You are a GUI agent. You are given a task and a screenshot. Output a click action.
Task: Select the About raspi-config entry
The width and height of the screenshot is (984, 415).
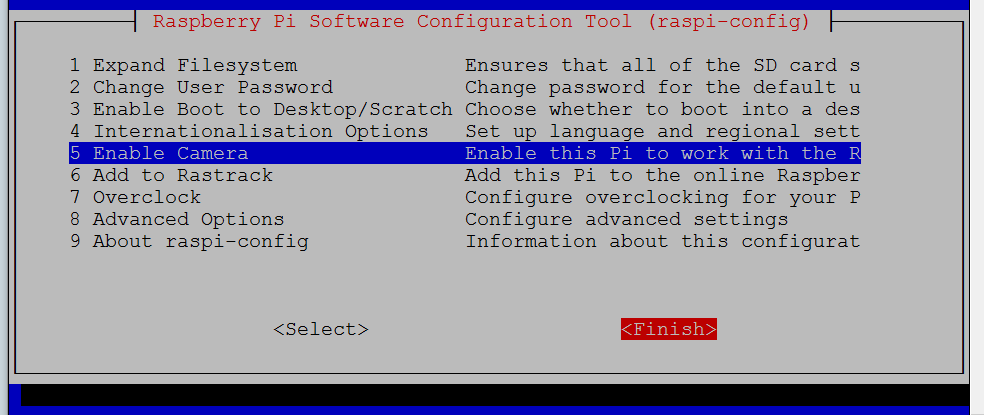189,241
